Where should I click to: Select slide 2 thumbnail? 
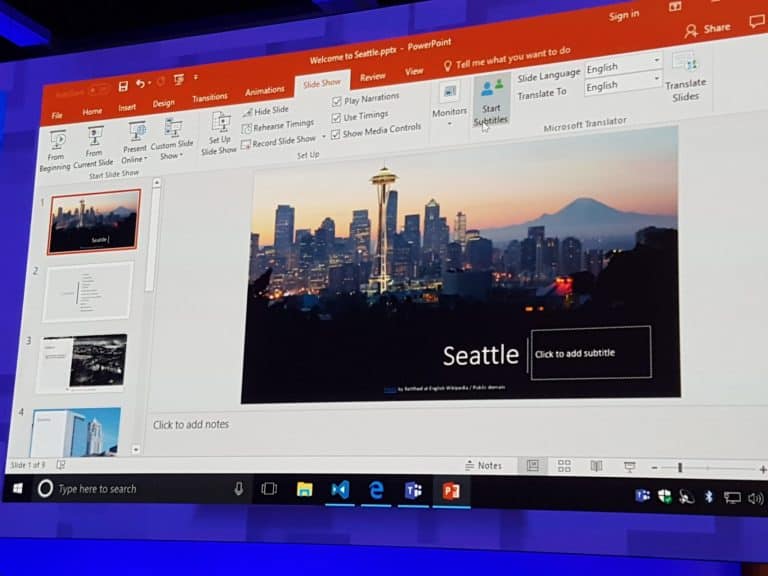tap(88, 291)
